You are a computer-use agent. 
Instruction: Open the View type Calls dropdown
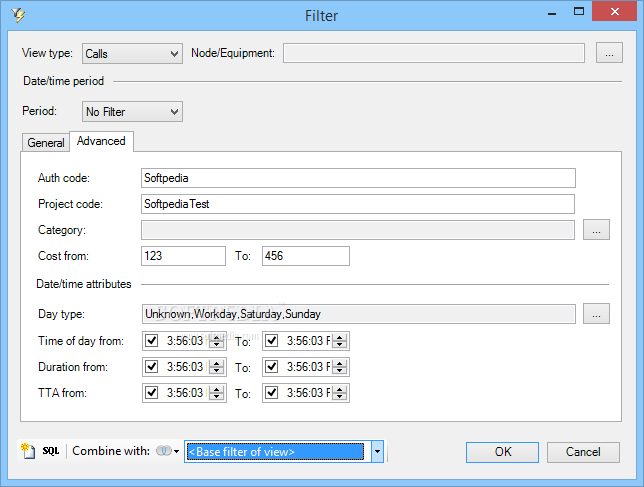(132, 54)
